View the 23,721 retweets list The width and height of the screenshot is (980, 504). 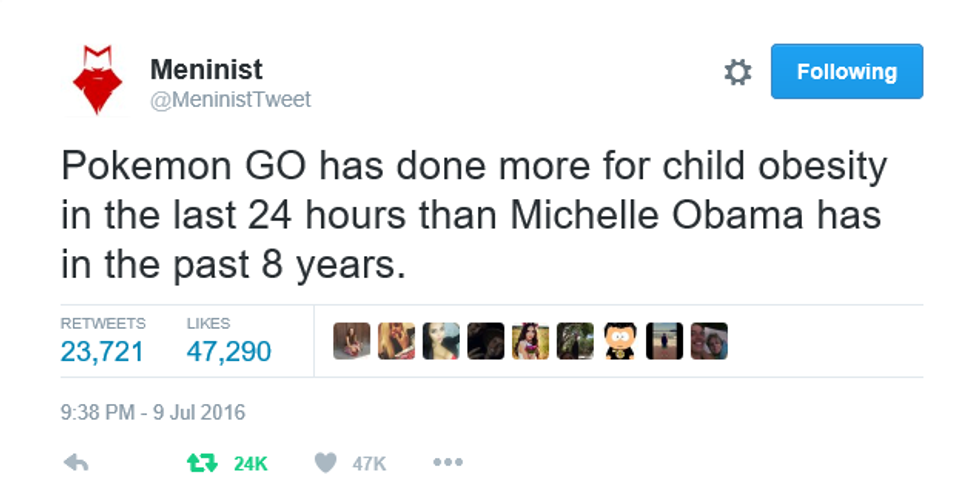coord(102,351)
